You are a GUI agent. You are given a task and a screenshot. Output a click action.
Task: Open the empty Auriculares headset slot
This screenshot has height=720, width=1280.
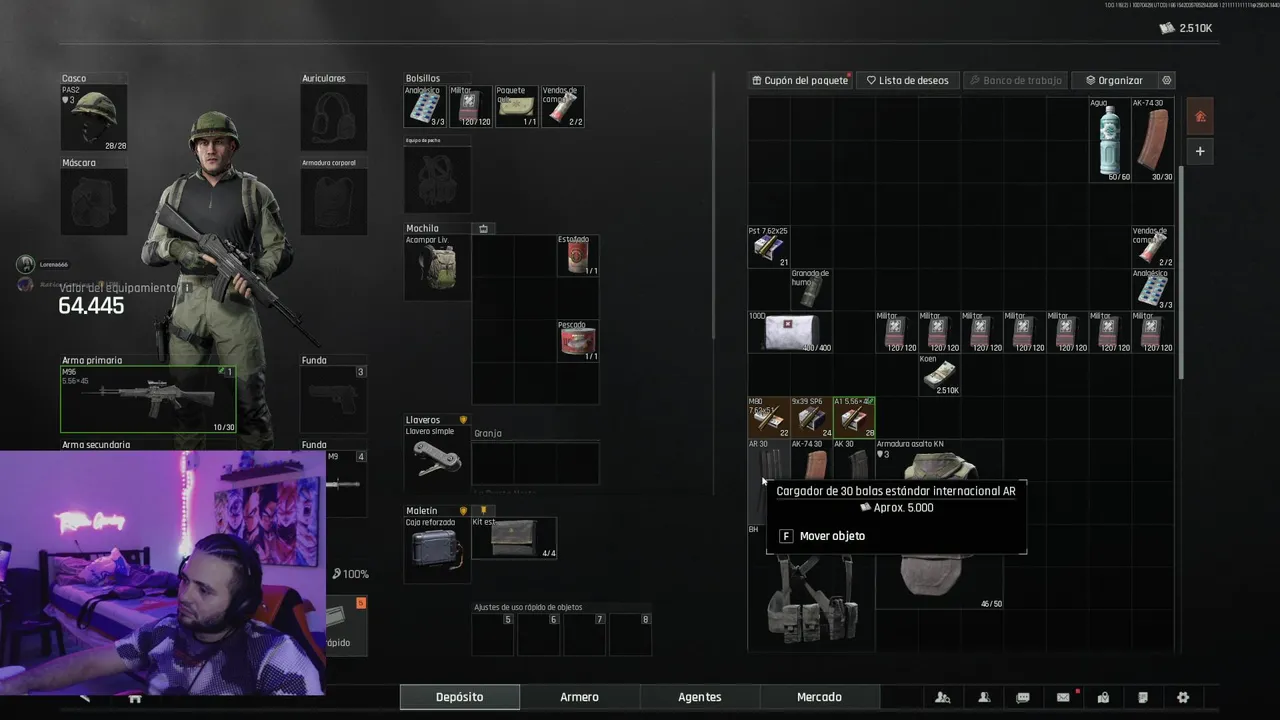[334, 118]
